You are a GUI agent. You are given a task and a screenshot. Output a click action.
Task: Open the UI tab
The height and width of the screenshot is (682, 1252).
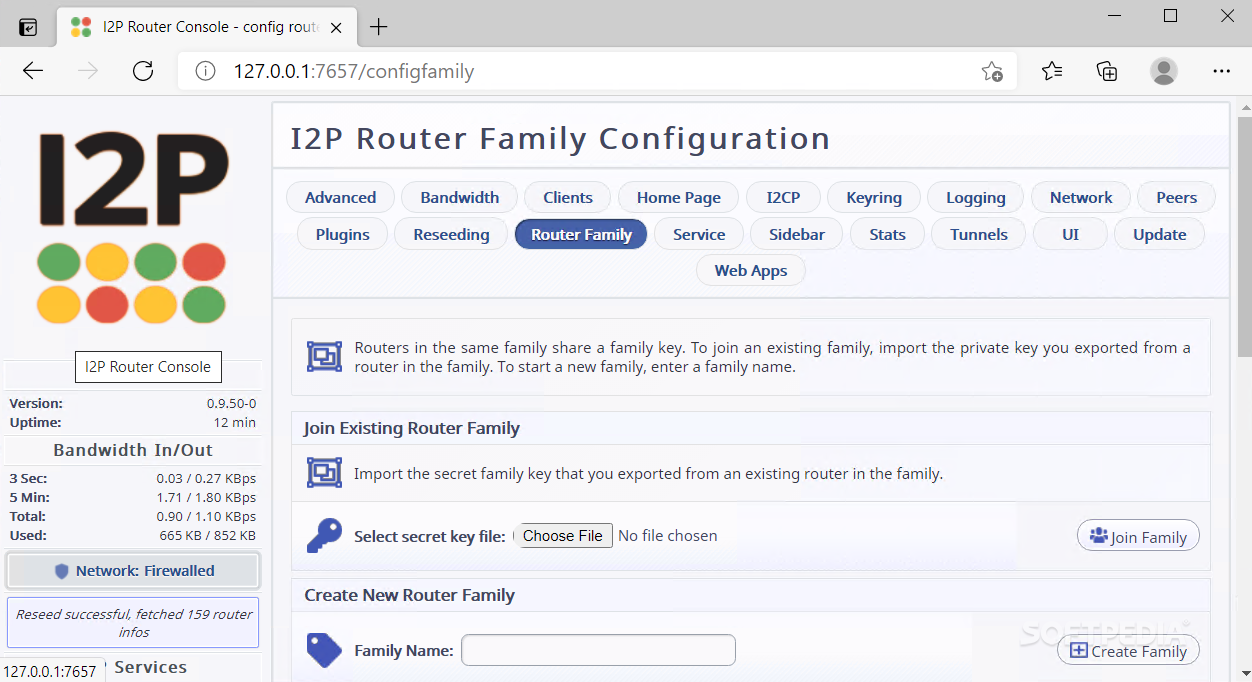[1070, 235]
